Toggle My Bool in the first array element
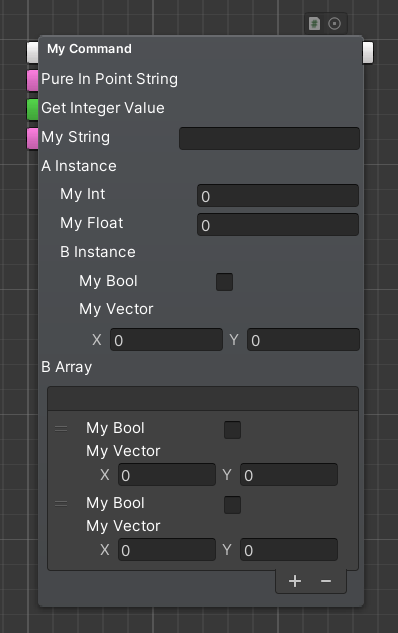 pos(233,430)
